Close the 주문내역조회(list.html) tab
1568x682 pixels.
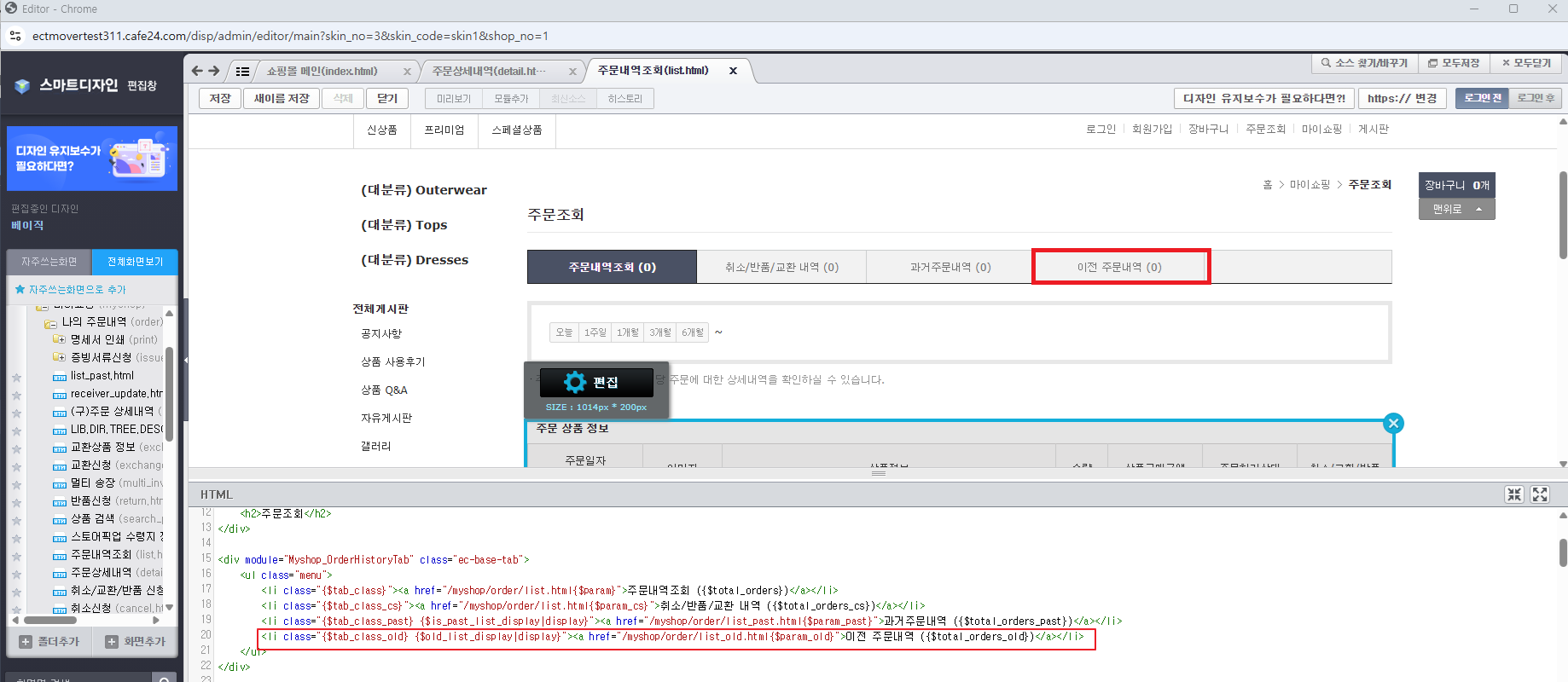[x=733, y=71]
